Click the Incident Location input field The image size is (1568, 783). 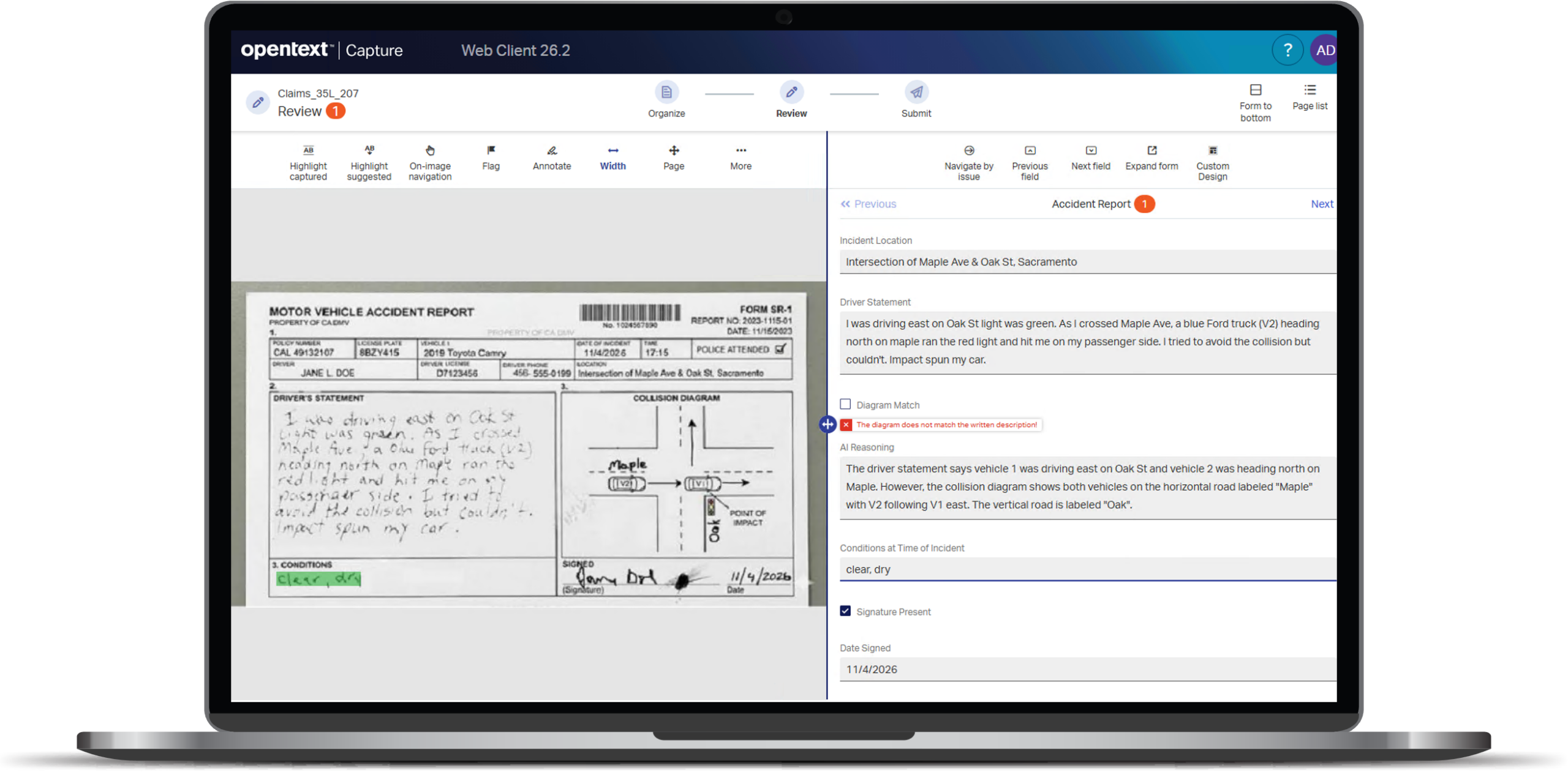point(1088,262)
